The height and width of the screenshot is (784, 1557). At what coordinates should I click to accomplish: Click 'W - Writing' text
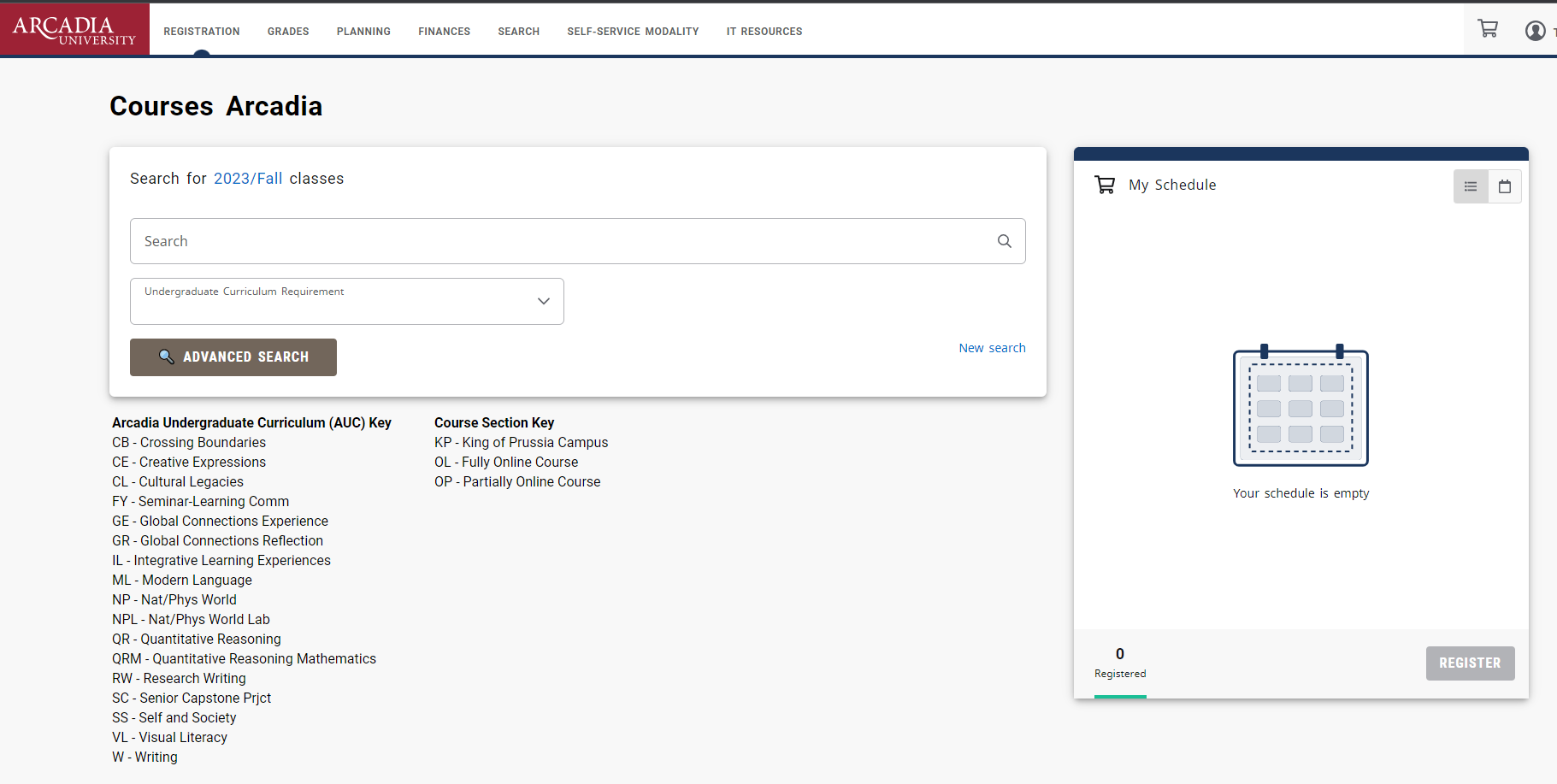point(144,757)
